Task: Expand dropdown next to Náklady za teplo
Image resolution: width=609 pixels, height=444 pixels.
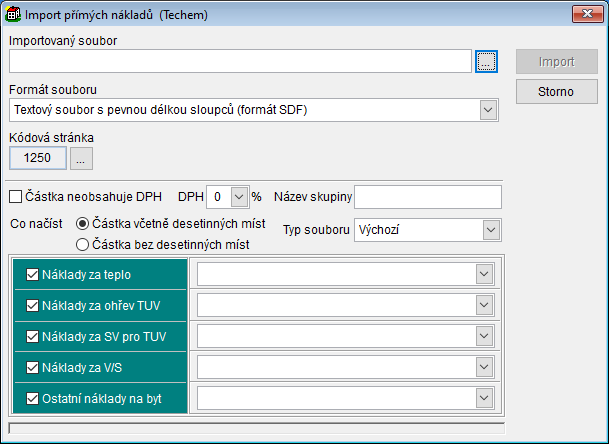Action: pos(484,274)
